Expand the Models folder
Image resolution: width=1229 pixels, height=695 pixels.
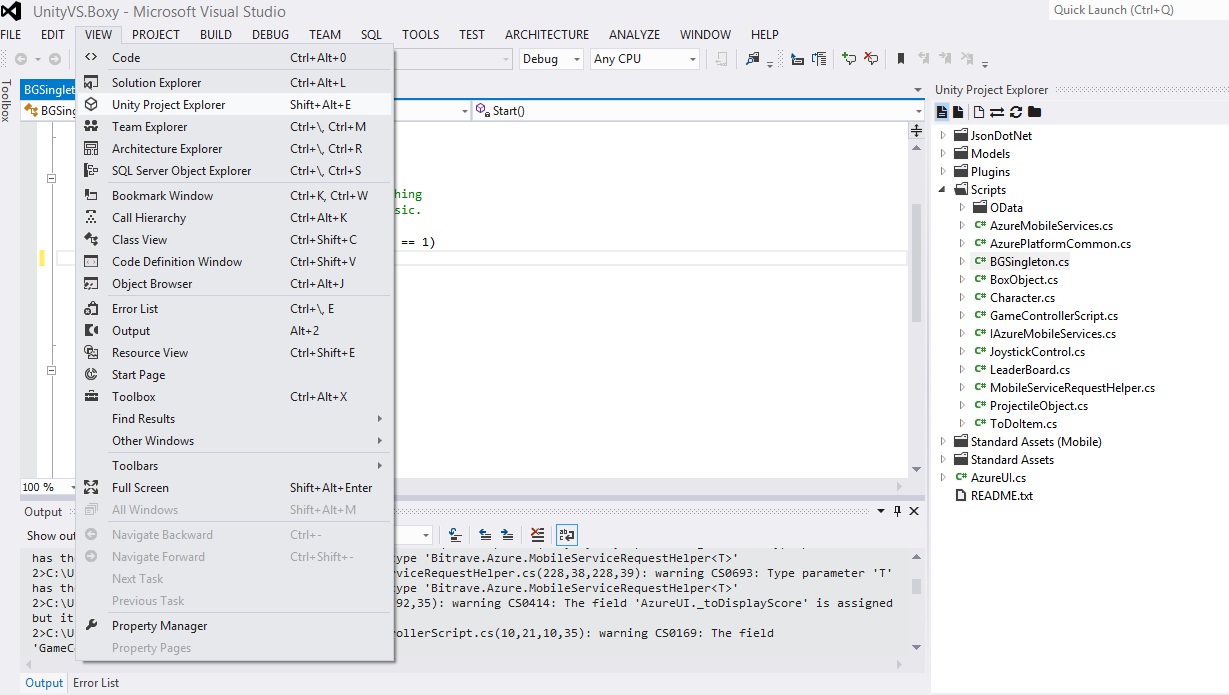[x=943, y=154]
